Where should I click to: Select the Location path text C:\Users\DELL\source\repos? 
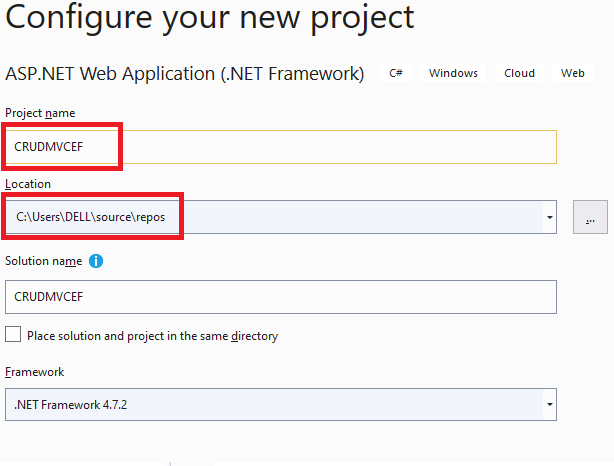(x=90, y=217)
